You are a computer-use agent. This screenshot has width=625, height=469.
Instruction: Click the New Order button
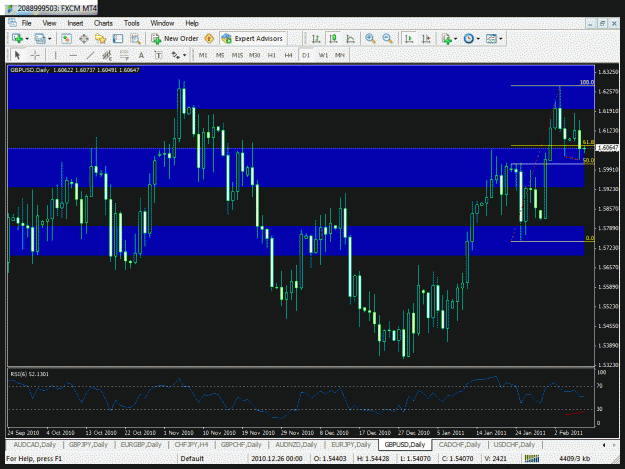coord(175,39)
